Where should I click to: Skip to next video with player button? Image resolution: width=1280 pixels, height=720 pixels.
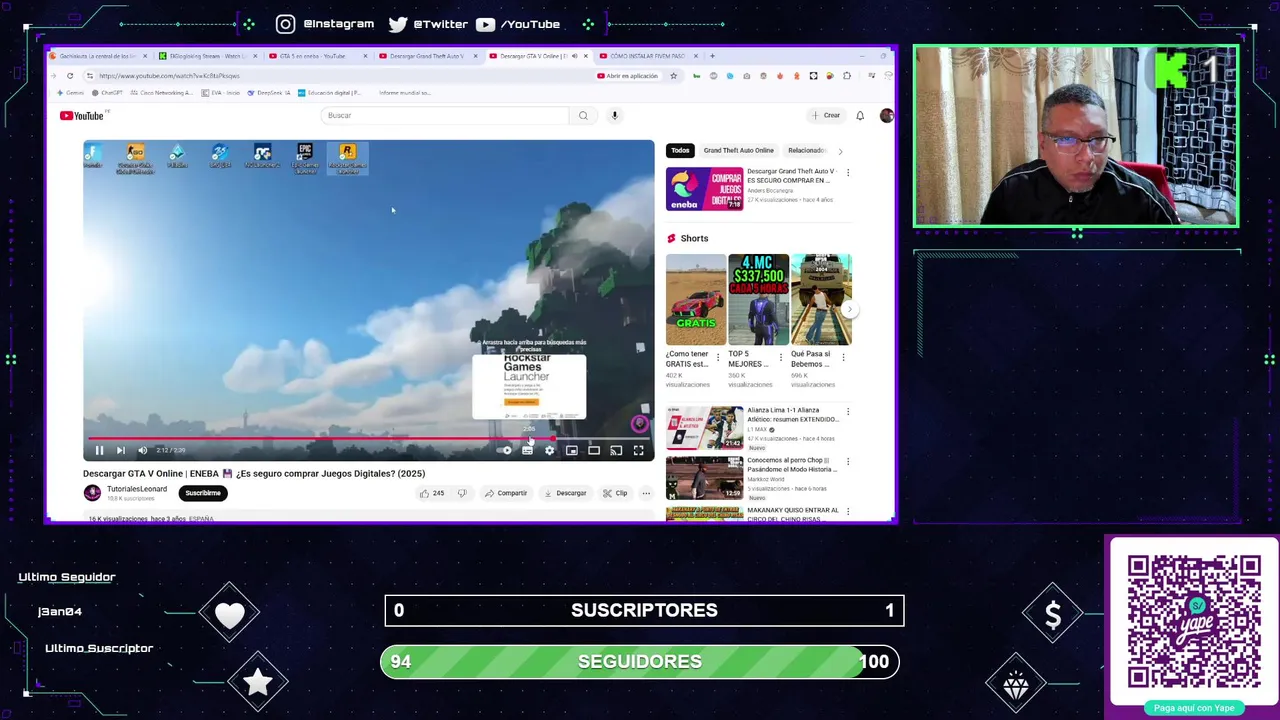[121, 451]
